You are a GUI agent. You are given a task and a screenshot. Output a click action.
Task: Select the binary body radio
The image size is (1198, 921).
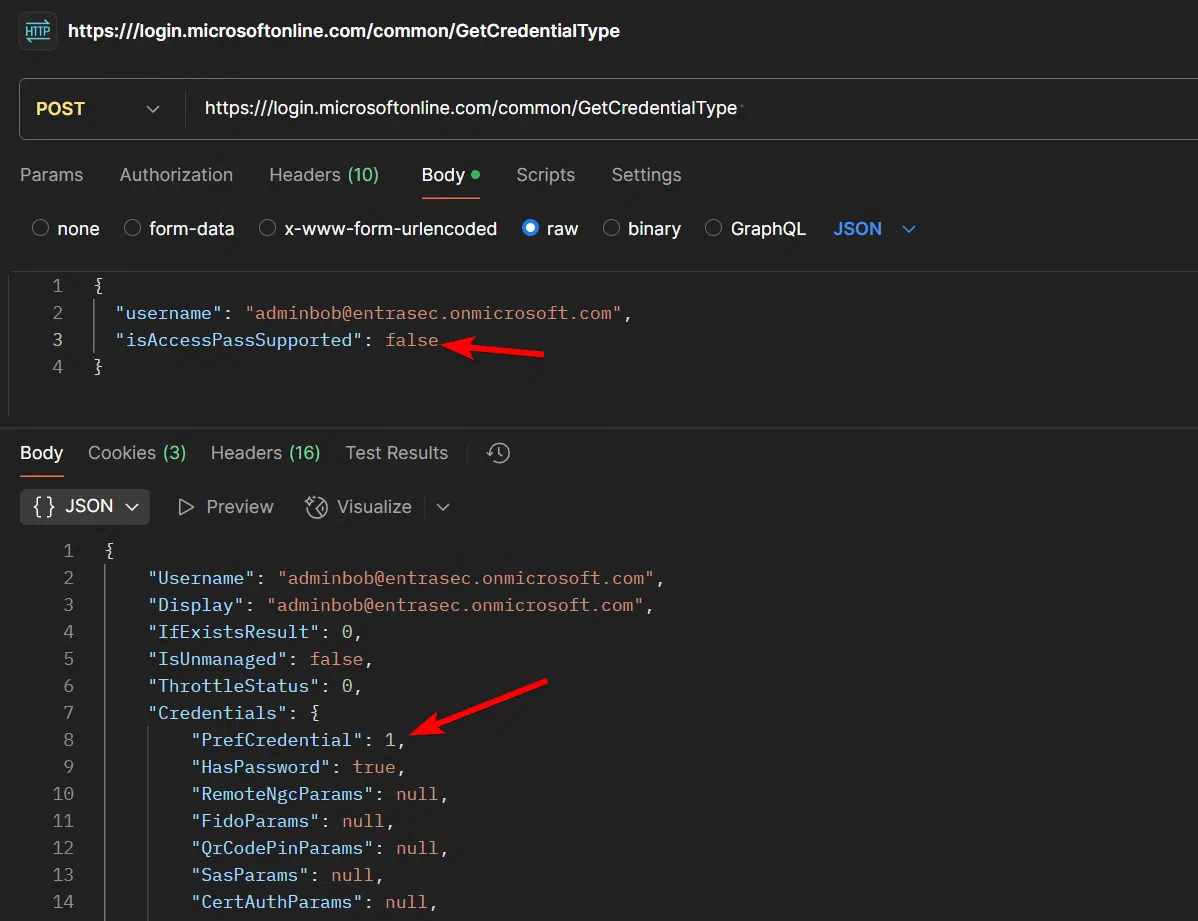point(611,228)
